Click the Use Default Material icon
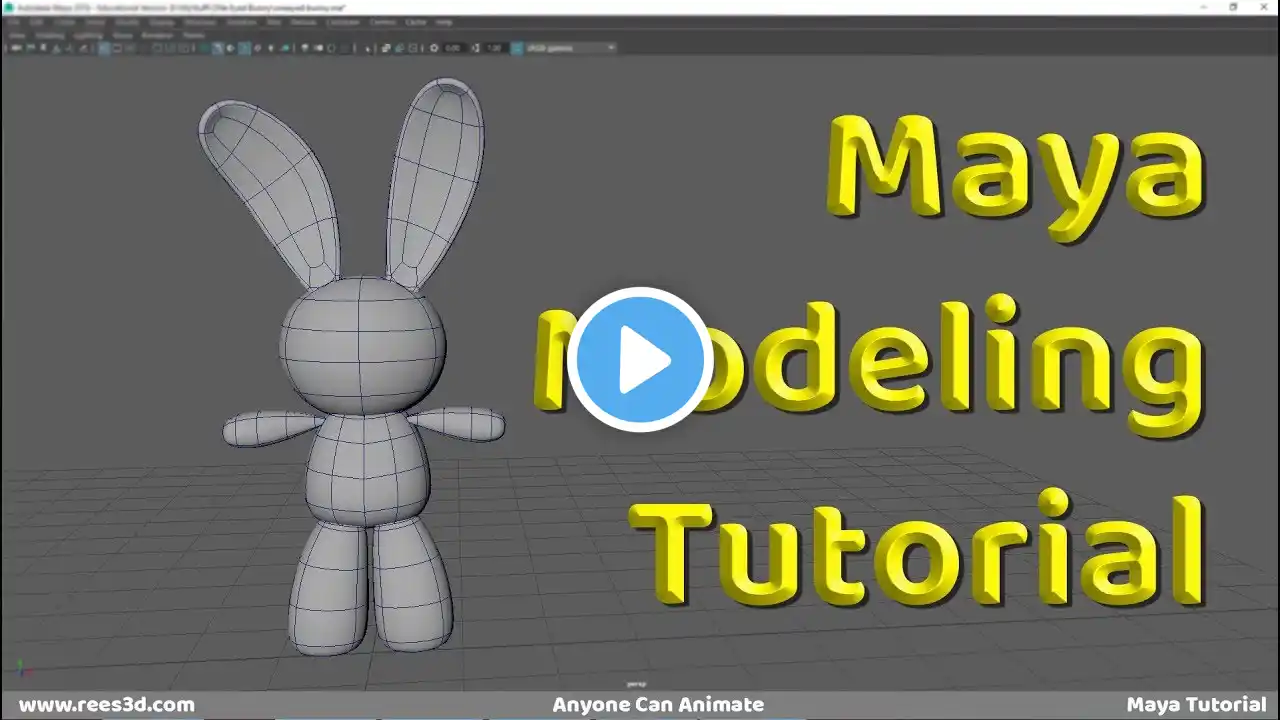 [x=230, y=47]
